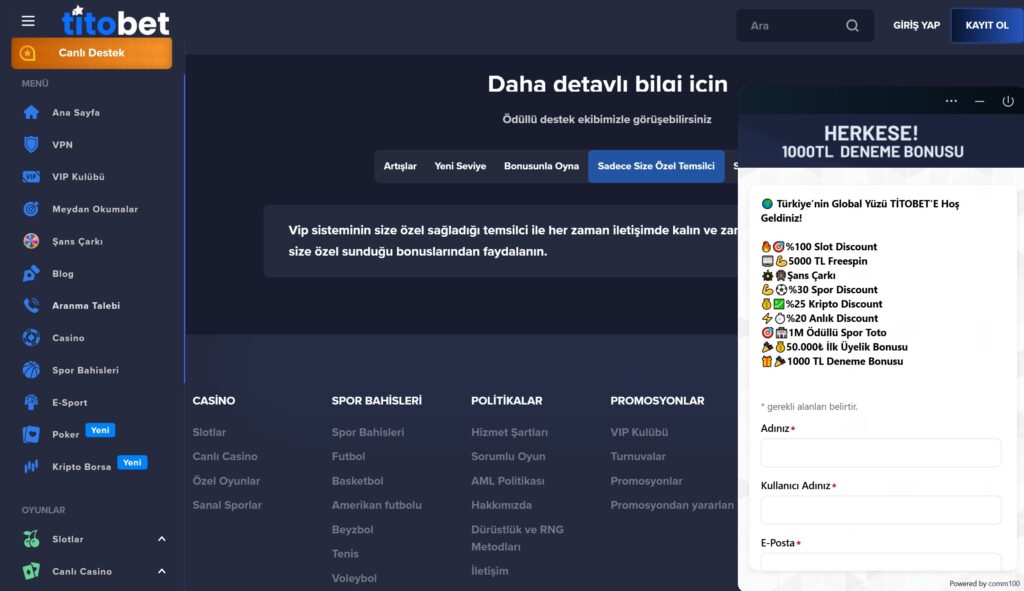Viewport: 1024px width, 591px height.
Task: Open the Basketbol footer link
Action: (x=357, y=481)
